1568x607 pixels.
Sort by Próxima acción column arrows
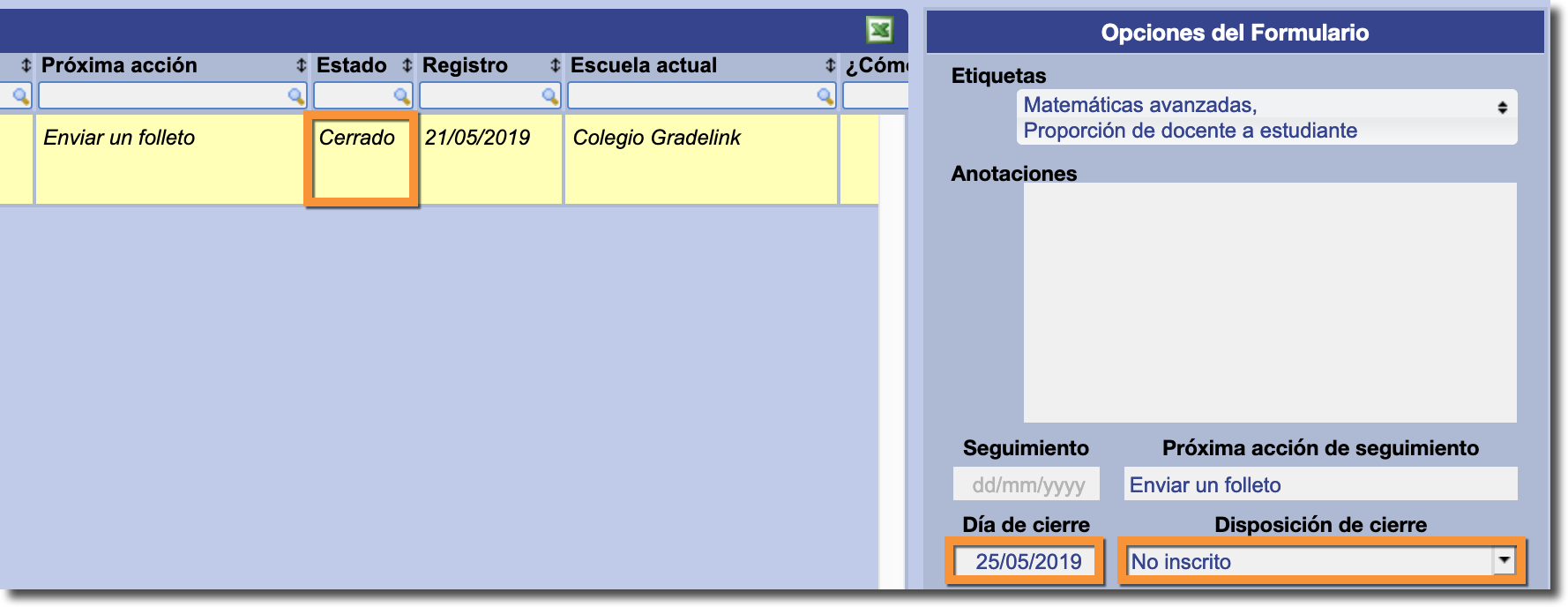click(301, 65)
